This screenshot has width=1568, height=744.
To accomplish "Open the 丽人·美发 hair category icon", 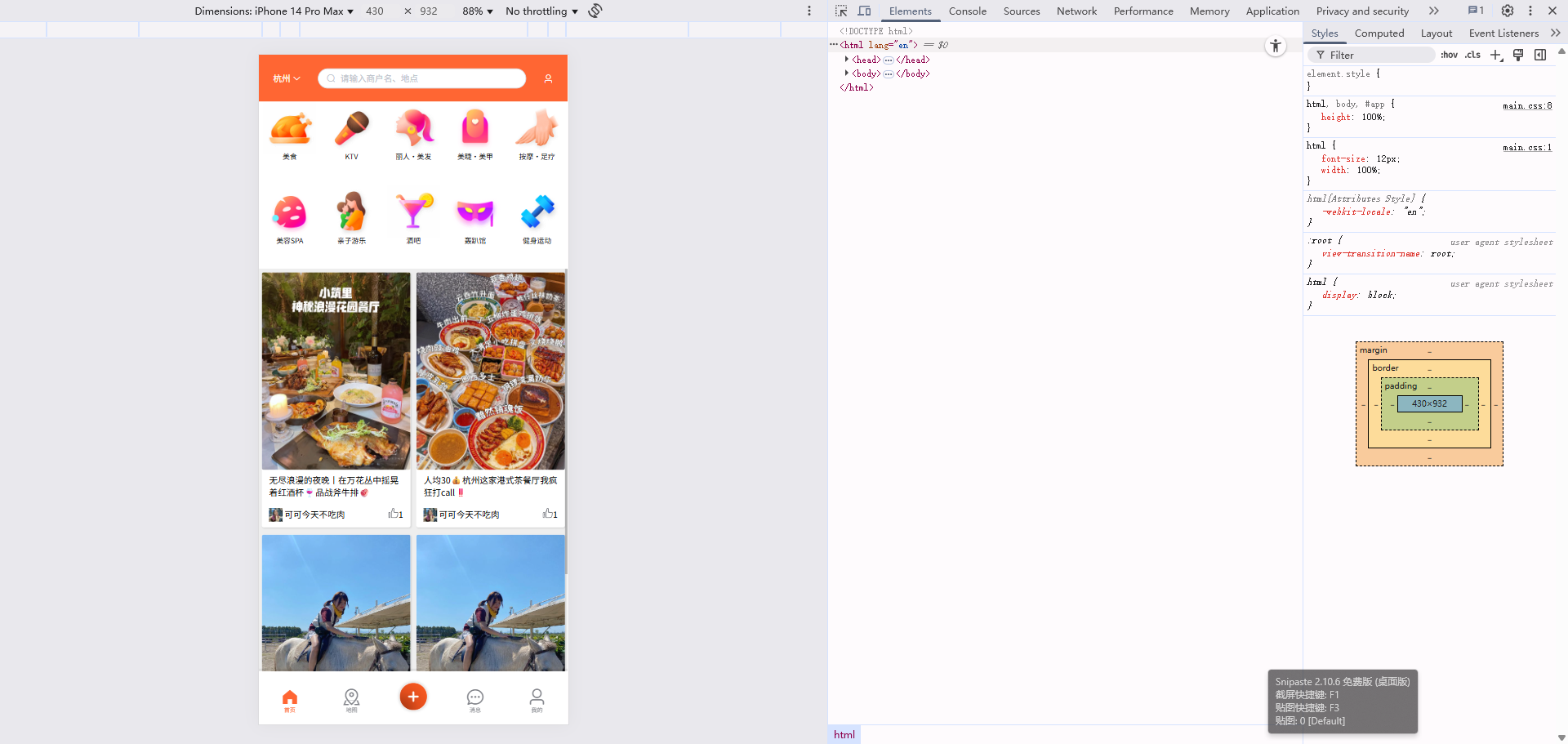I will pos(413,129).
